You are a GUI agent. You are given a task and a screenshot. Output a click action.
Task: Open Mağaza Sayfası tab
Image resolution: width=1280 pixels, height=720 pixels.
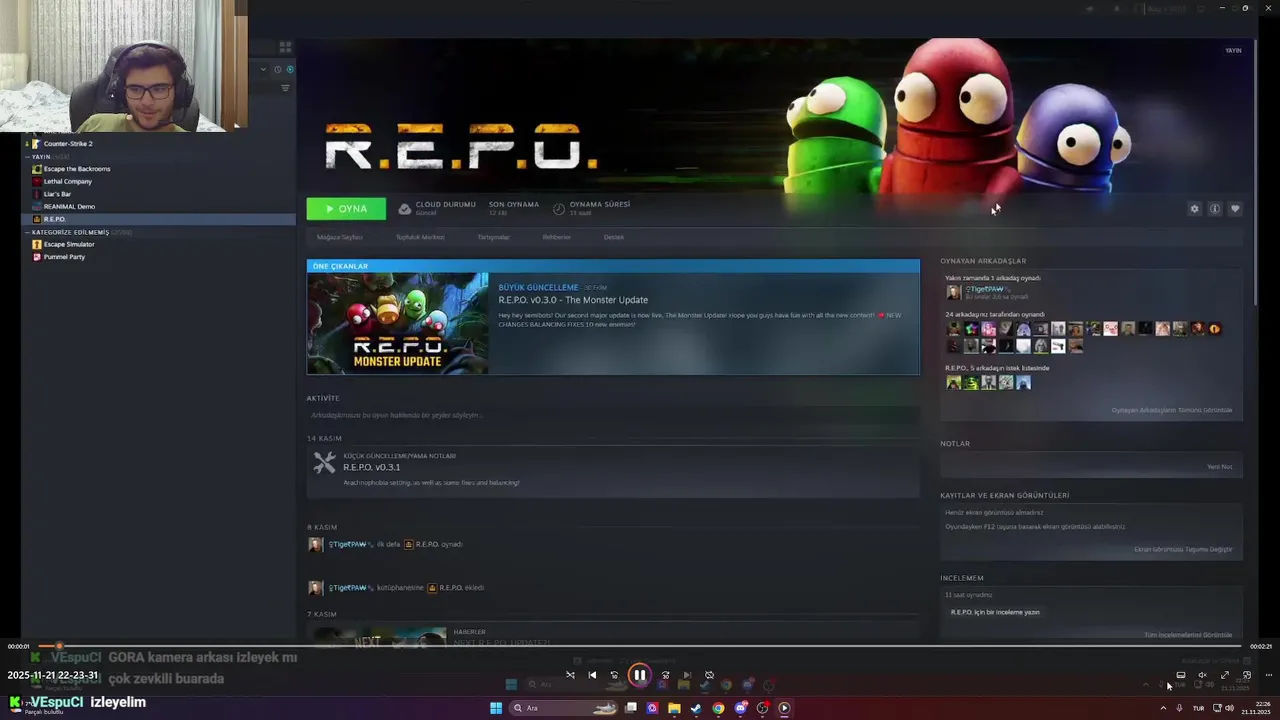coord(339,237)
